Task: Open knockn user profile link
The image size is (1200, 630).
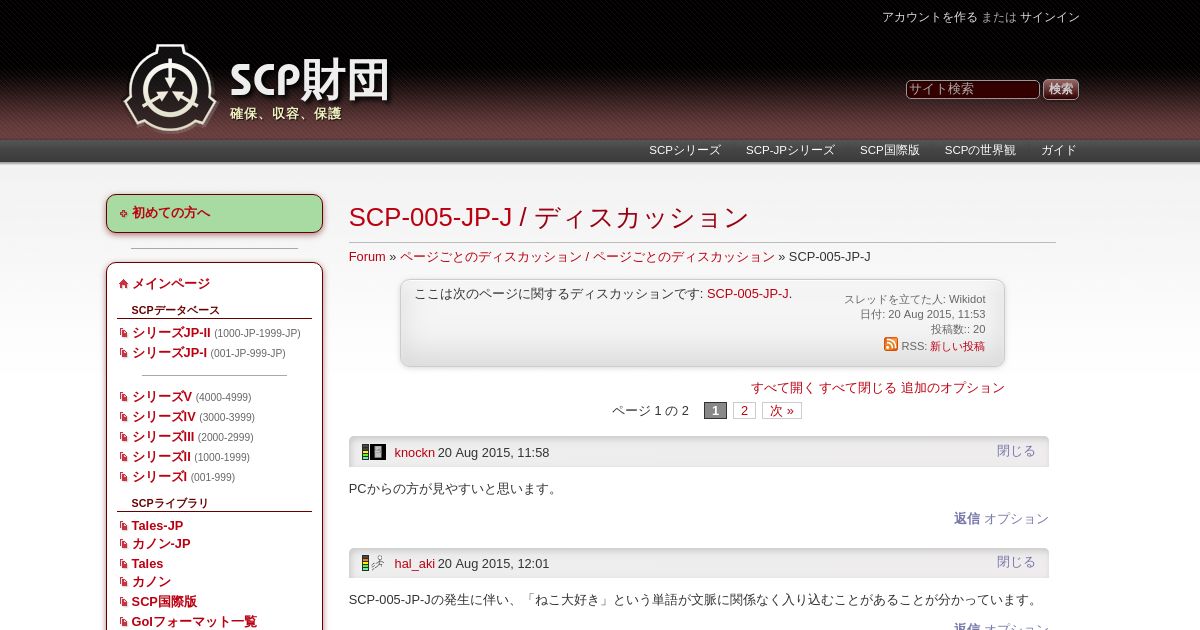Action: click(414, 453)
